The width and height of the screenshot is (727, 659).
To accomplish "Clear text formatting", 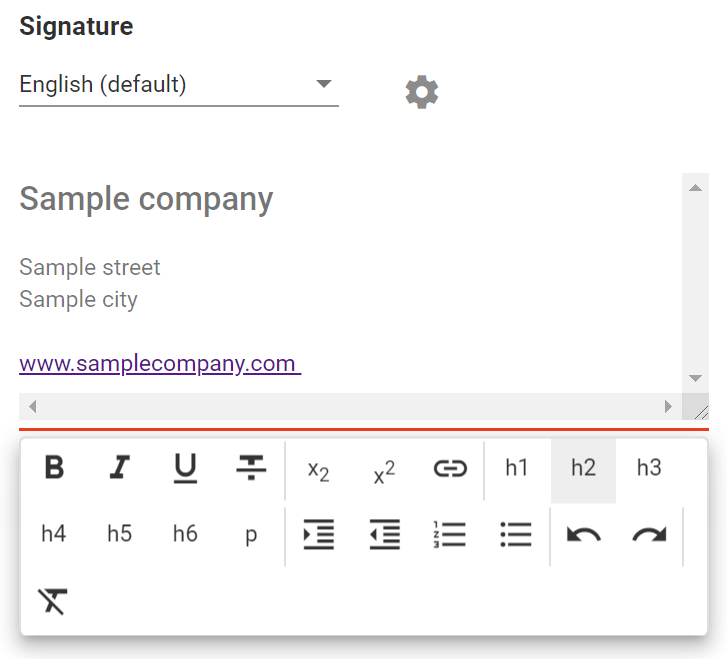I will click(x=53, y=601).
